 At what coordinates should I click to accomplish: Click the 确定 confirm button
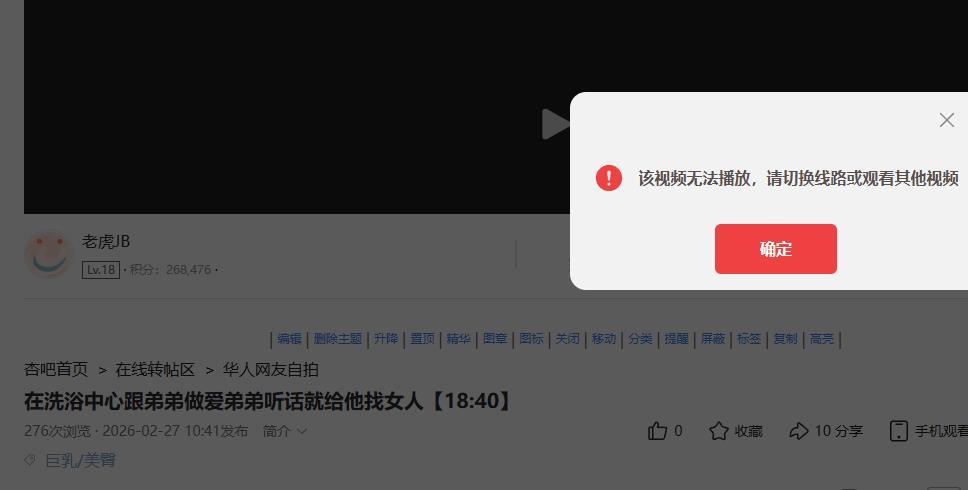pyautogui.click(x=775, y=249)
